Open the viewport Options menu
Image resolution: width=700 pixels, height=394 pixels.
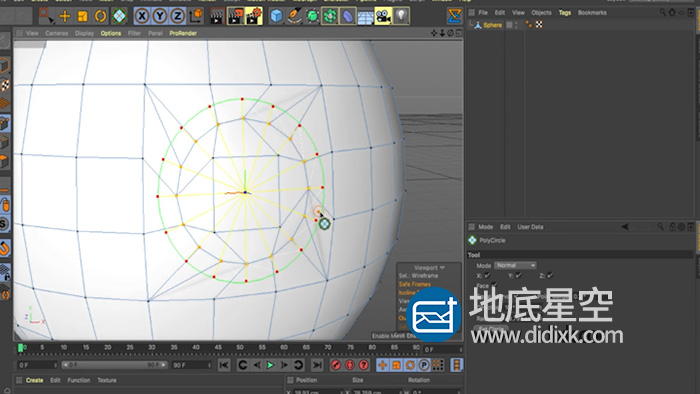pos(111,33)
